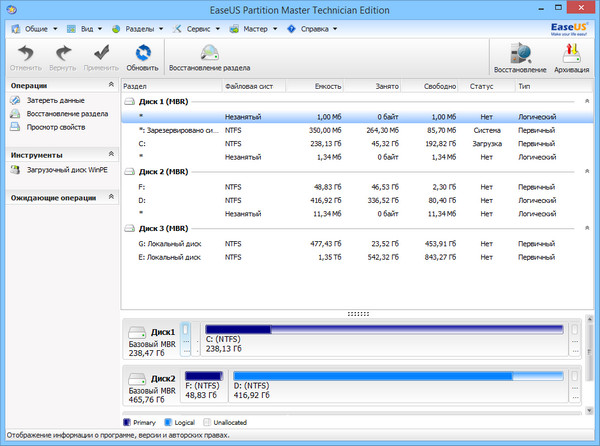Open View properties (Просмотр свойств) in sidebar

(x=55, y=127)
